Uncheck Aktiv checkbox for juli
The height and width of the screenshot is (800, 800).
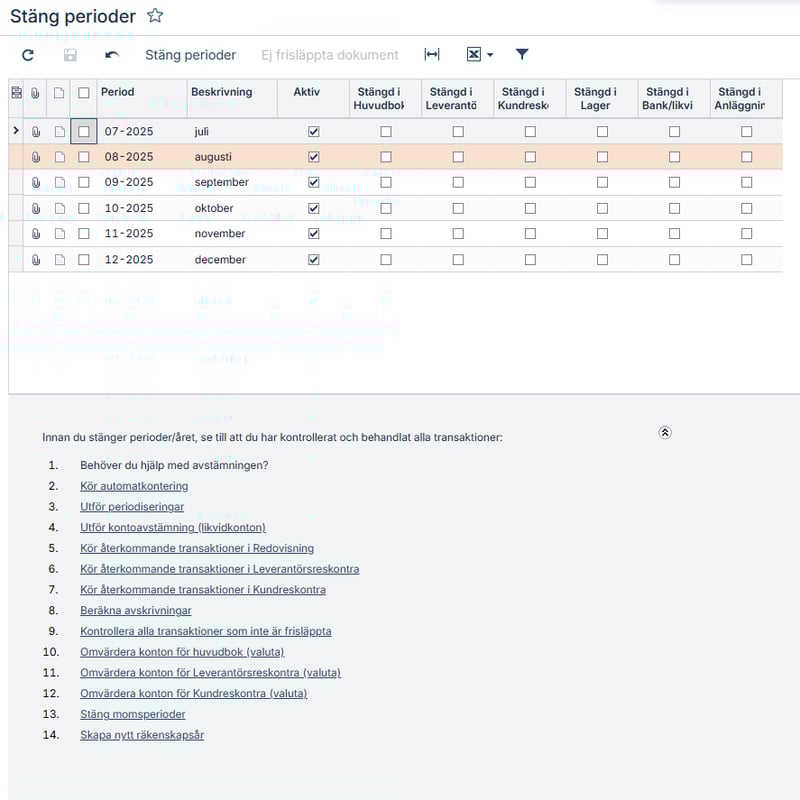pos(314,131)
